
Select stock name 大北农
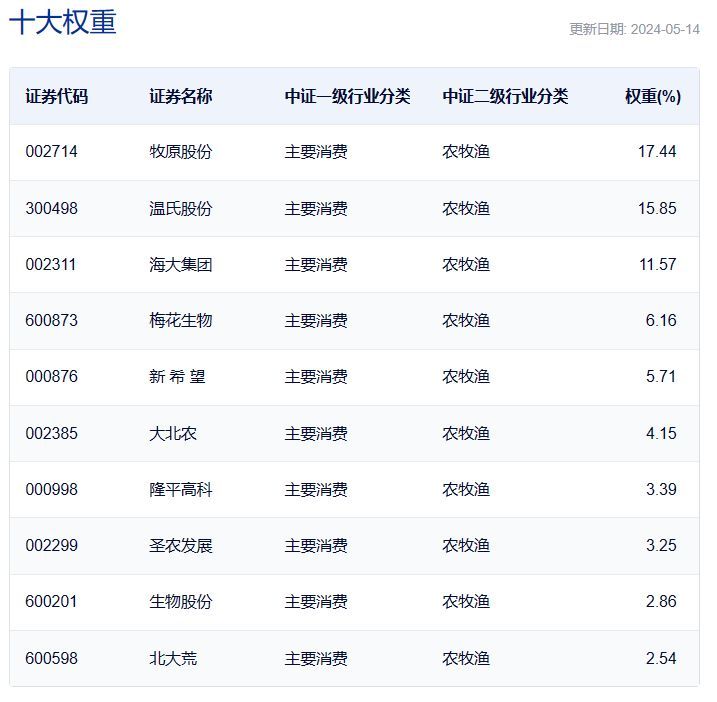(173, 433)
